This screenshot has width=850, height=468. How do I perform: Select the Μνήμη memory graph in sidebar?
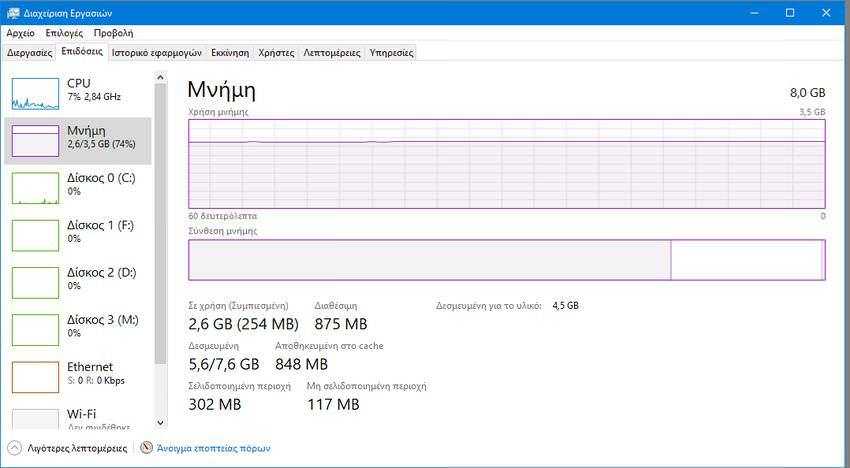coord(35,140)
